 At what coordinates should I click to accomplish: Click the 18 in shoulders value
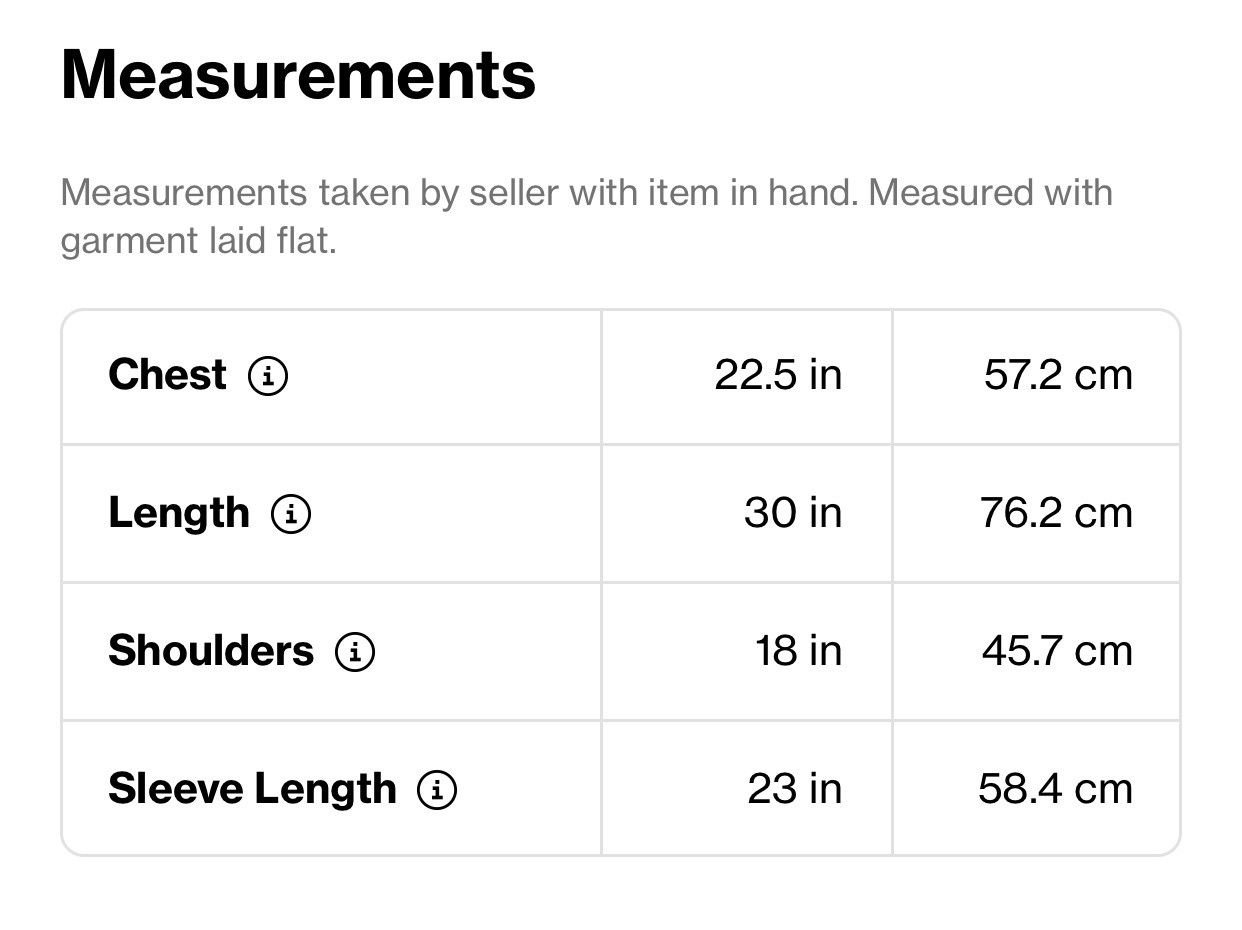click(798, 651)
